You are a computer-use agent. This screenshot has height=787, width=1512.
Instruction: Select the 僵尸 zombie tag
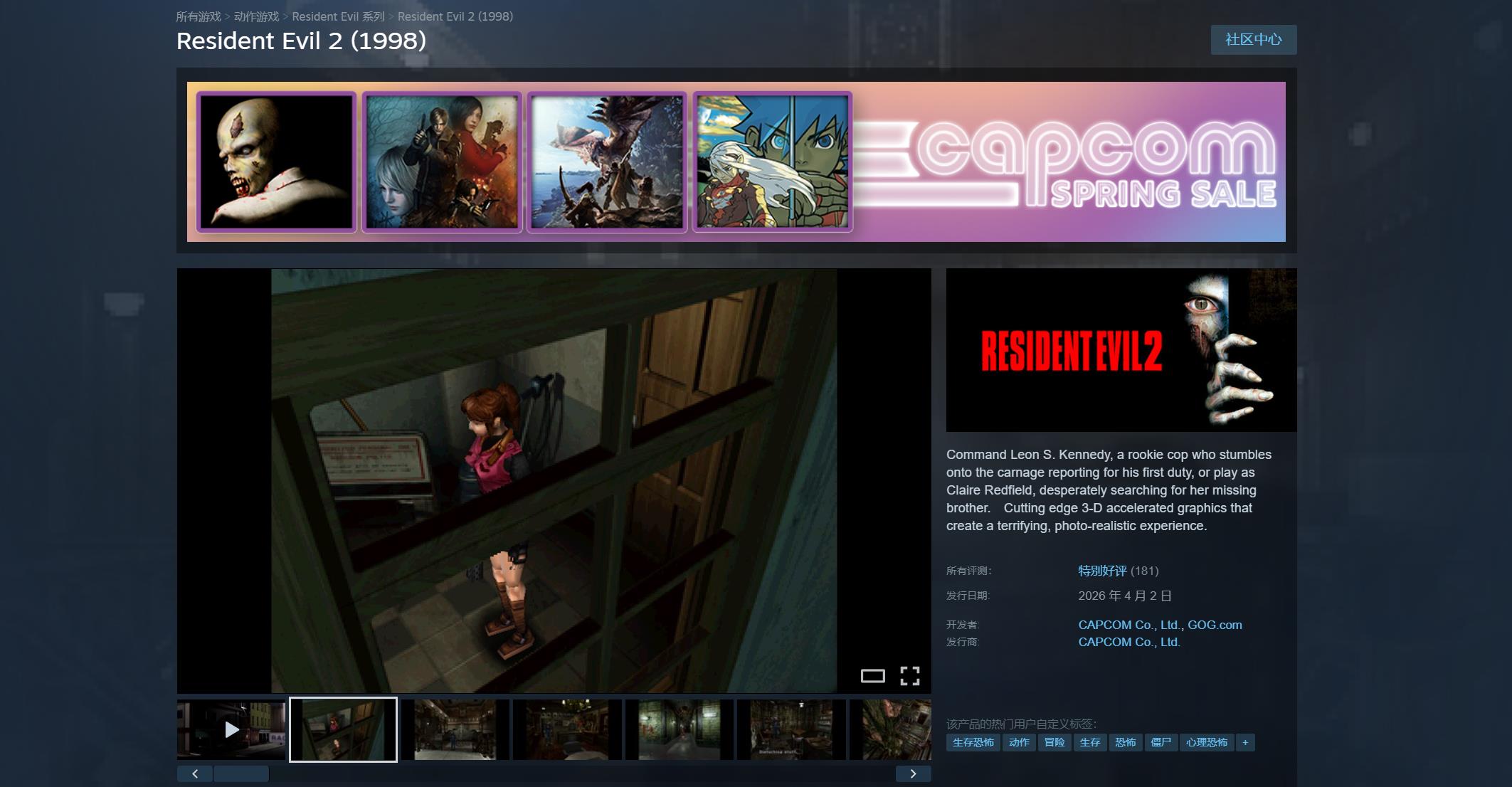pos(1161,742)
